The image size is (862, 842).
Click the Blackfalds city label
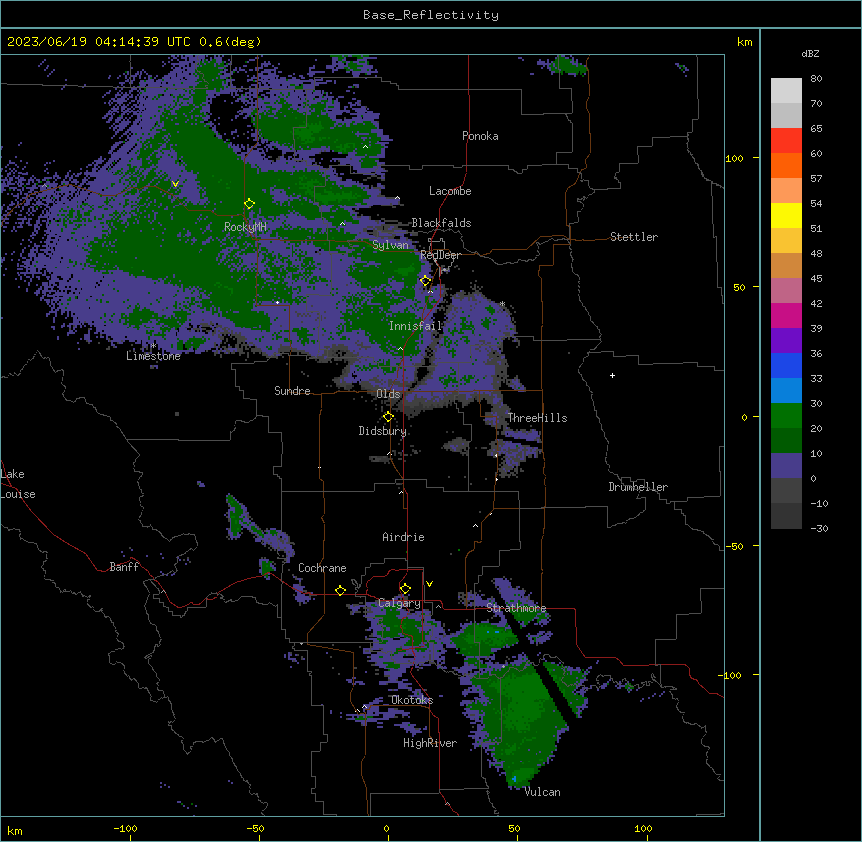point(441,223)
